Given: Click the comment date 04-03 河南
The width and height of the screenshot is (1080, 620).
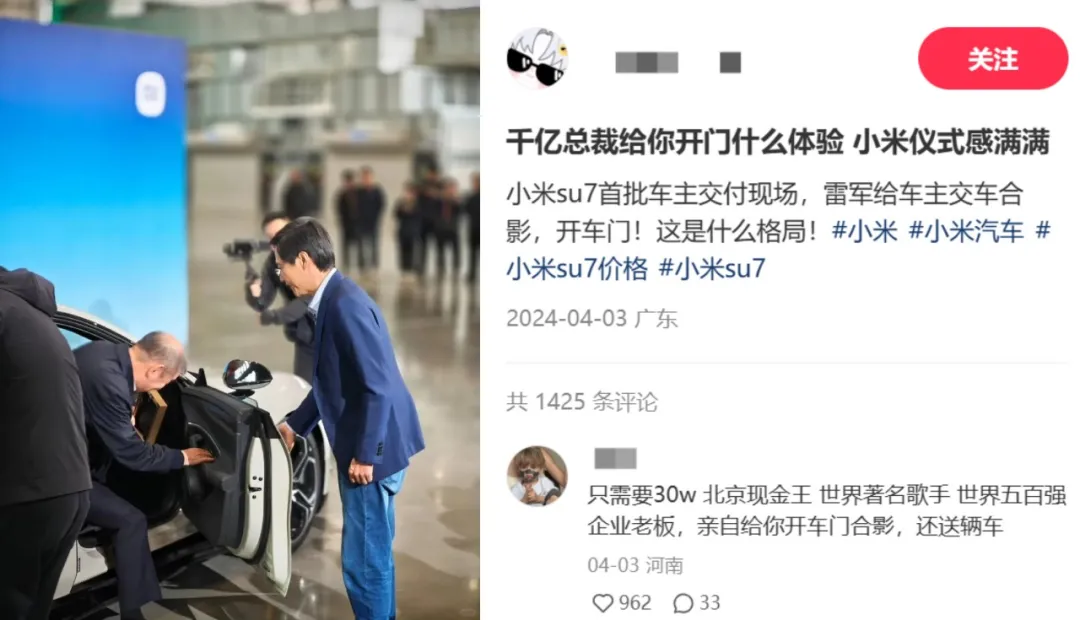Looking at the screenshot, I should [635, 566].
